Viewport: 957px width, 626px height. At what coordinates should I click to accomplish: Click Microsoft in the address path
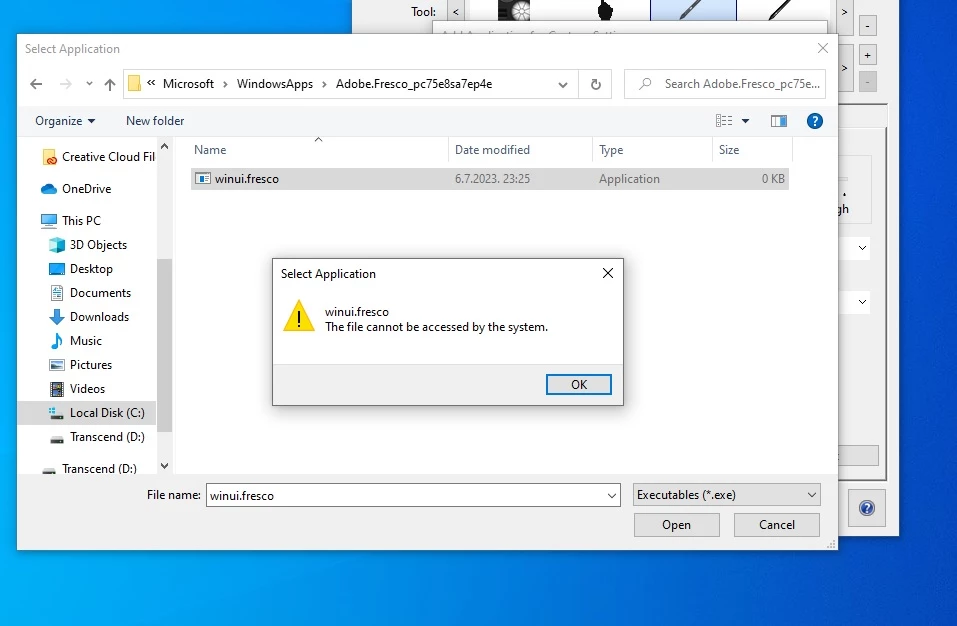188,84
